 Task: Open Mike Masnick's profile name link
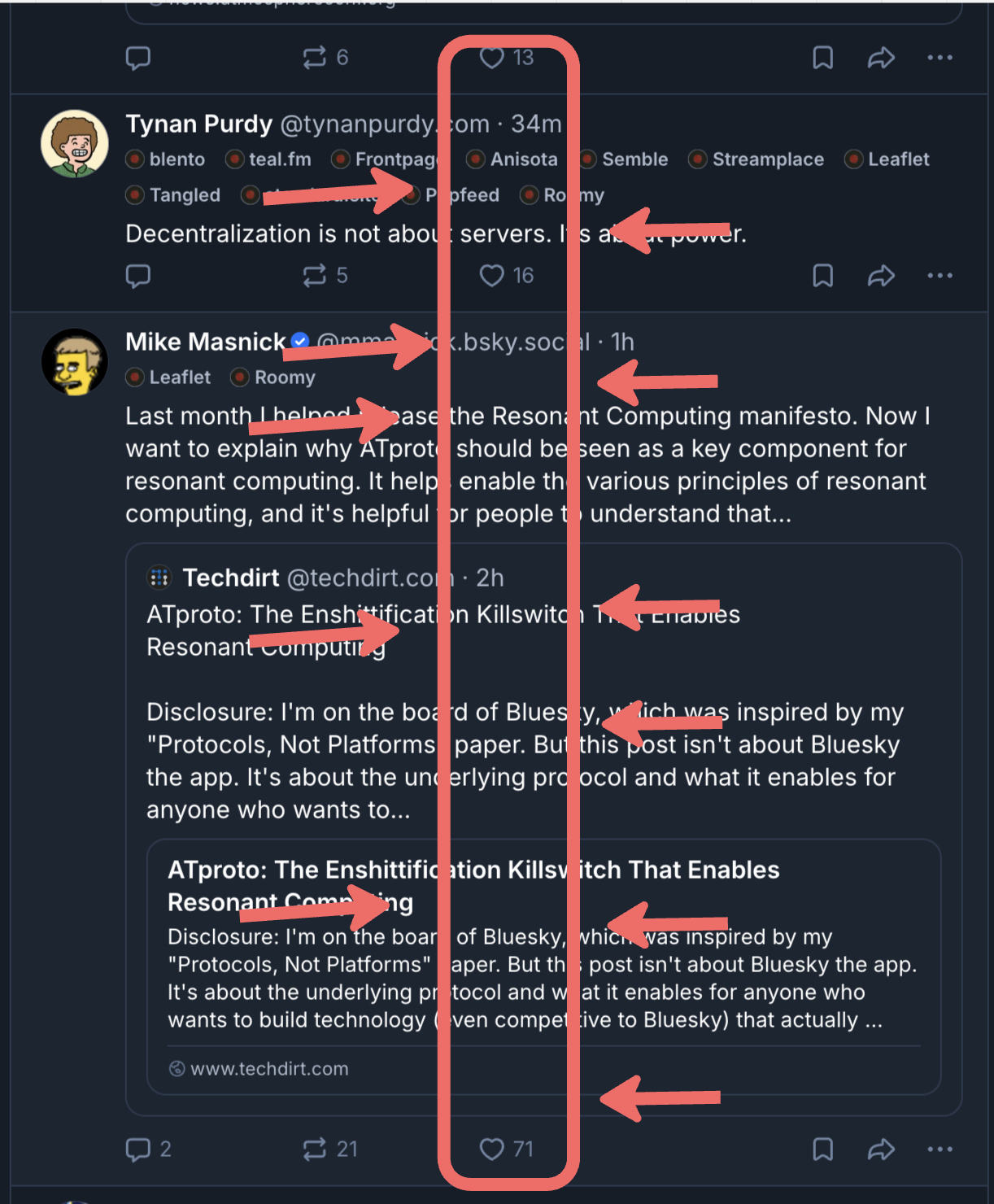click(205, 342)
